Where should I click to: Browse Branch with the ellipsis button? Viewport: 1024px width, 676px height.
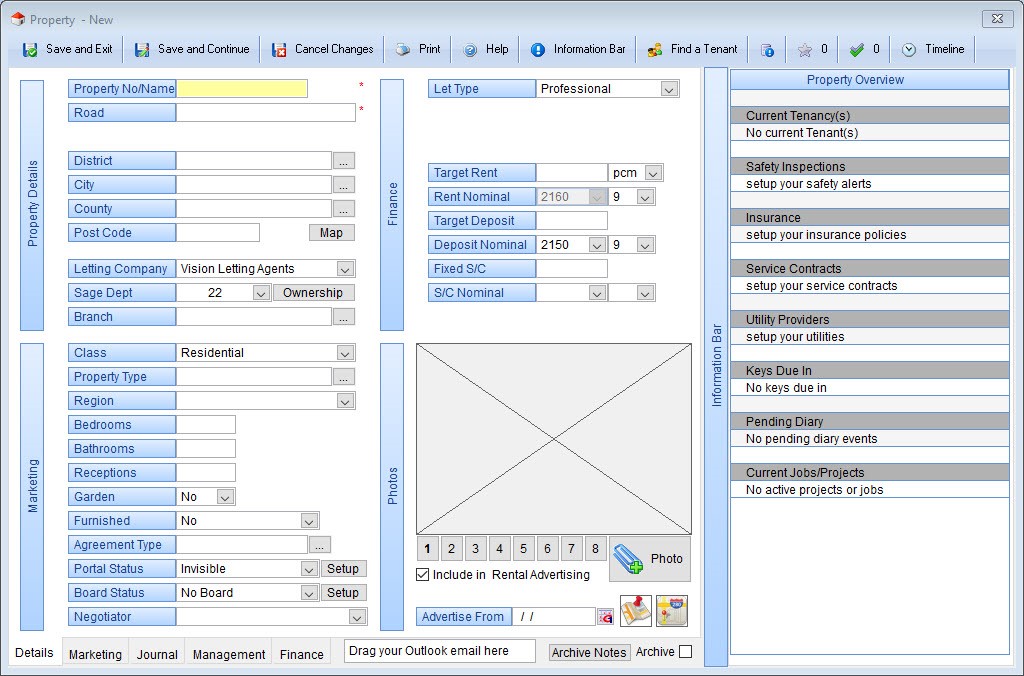click(344, 317)
